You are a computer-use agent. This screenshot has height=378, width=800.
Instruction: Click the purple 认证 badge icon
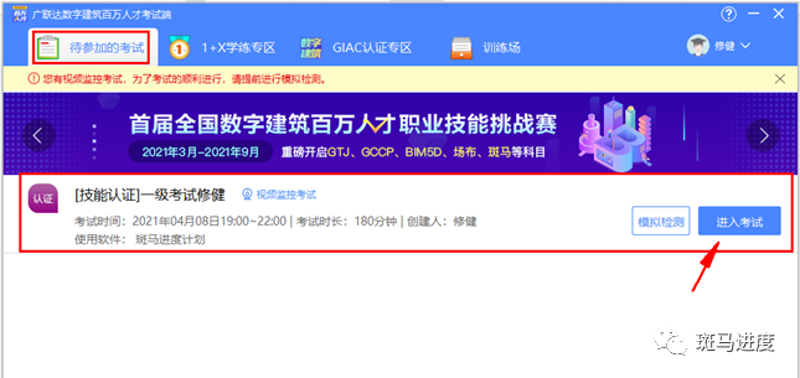[43, 198]
